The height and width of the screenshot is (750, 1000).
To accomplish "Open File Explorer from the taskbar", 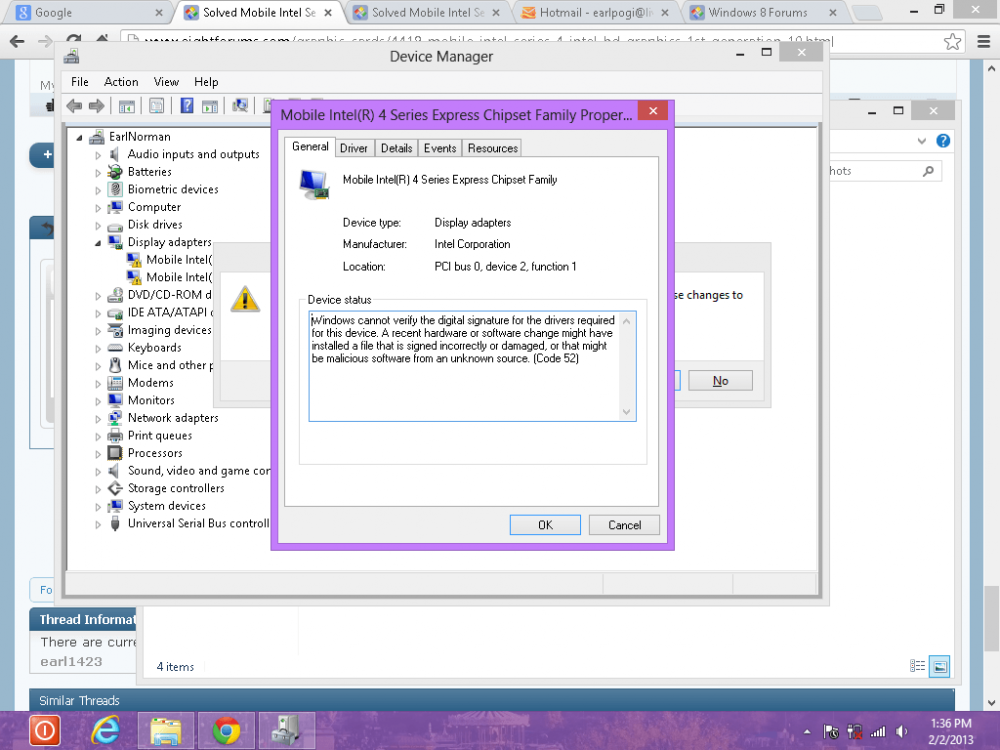I will coord(165,730).
